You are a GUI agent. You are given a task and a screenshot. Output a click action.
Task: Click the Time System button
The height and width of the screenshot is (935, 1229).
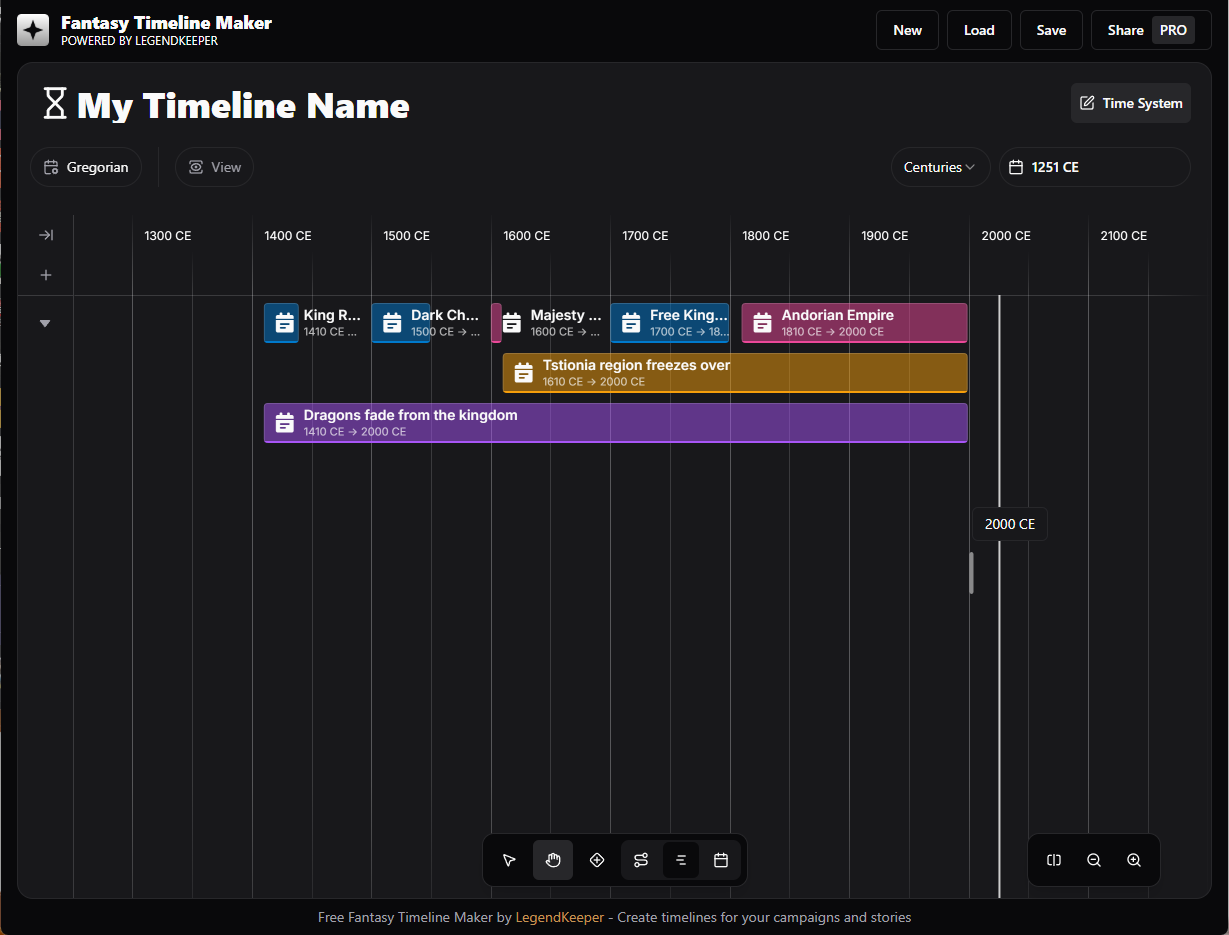tap(1130, 103)
